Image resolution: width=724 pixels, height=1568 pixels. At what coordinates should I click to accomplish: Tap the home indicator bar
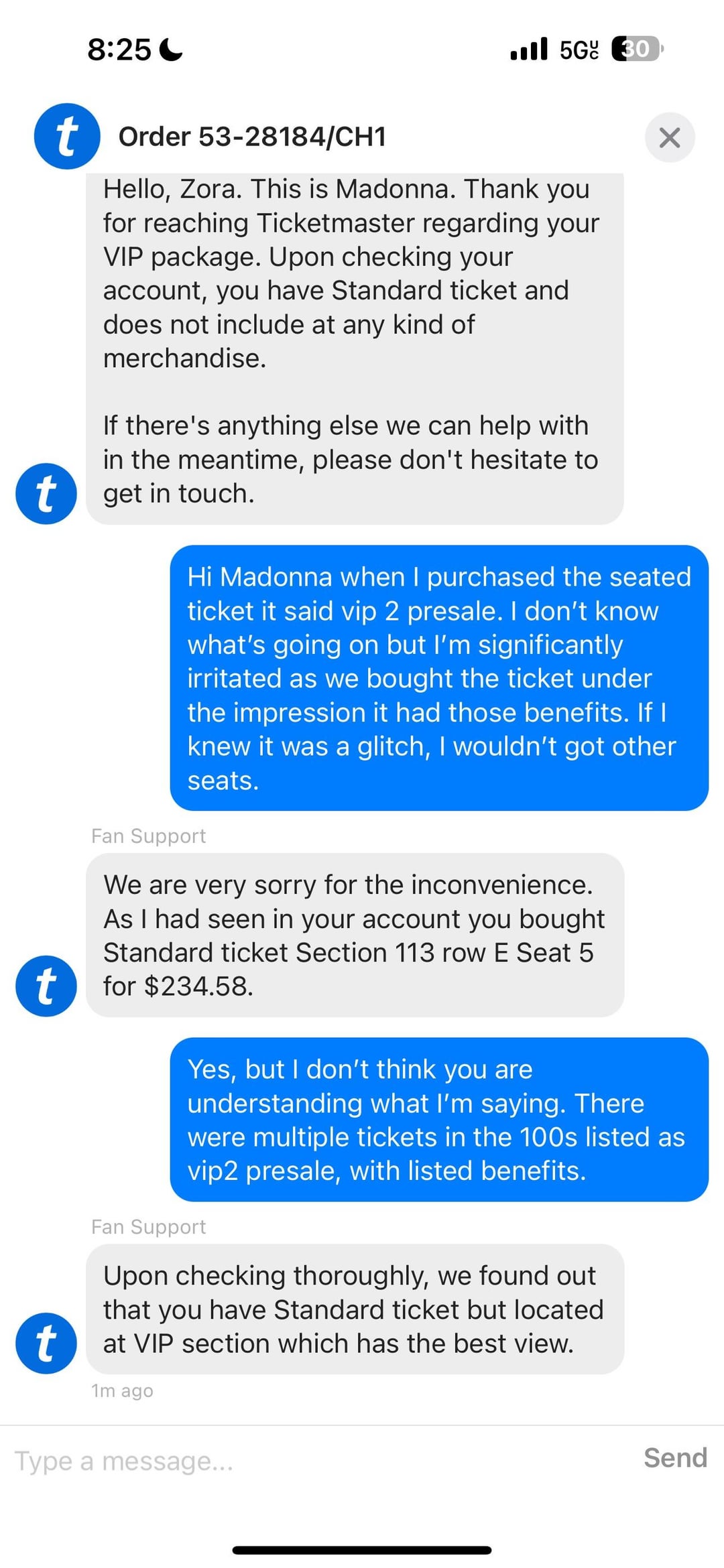362,1550
